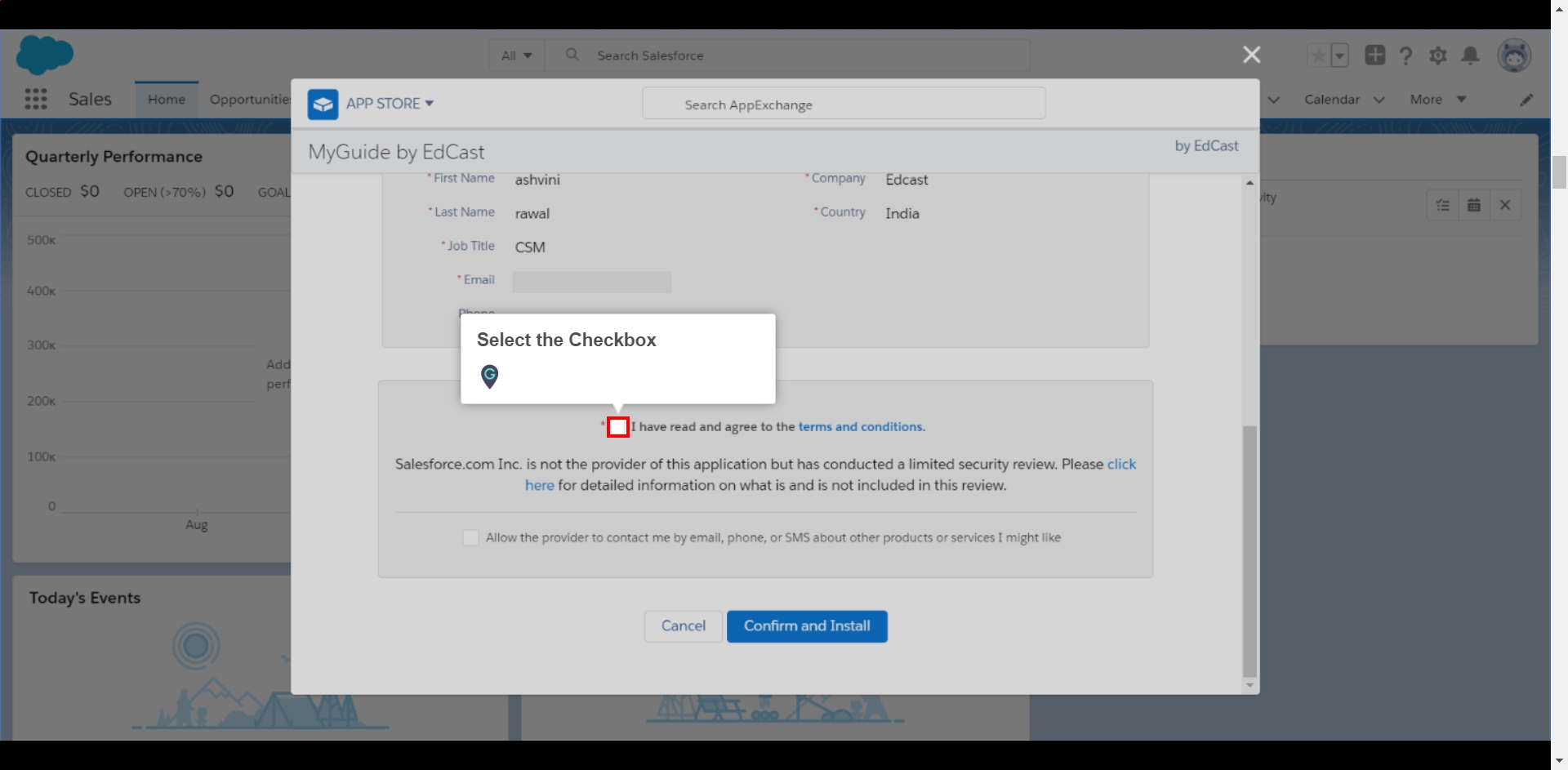Click the calendar icon in background panel
The height and width of the screenshot is (770, 1568).
[x=1474, y=205]
